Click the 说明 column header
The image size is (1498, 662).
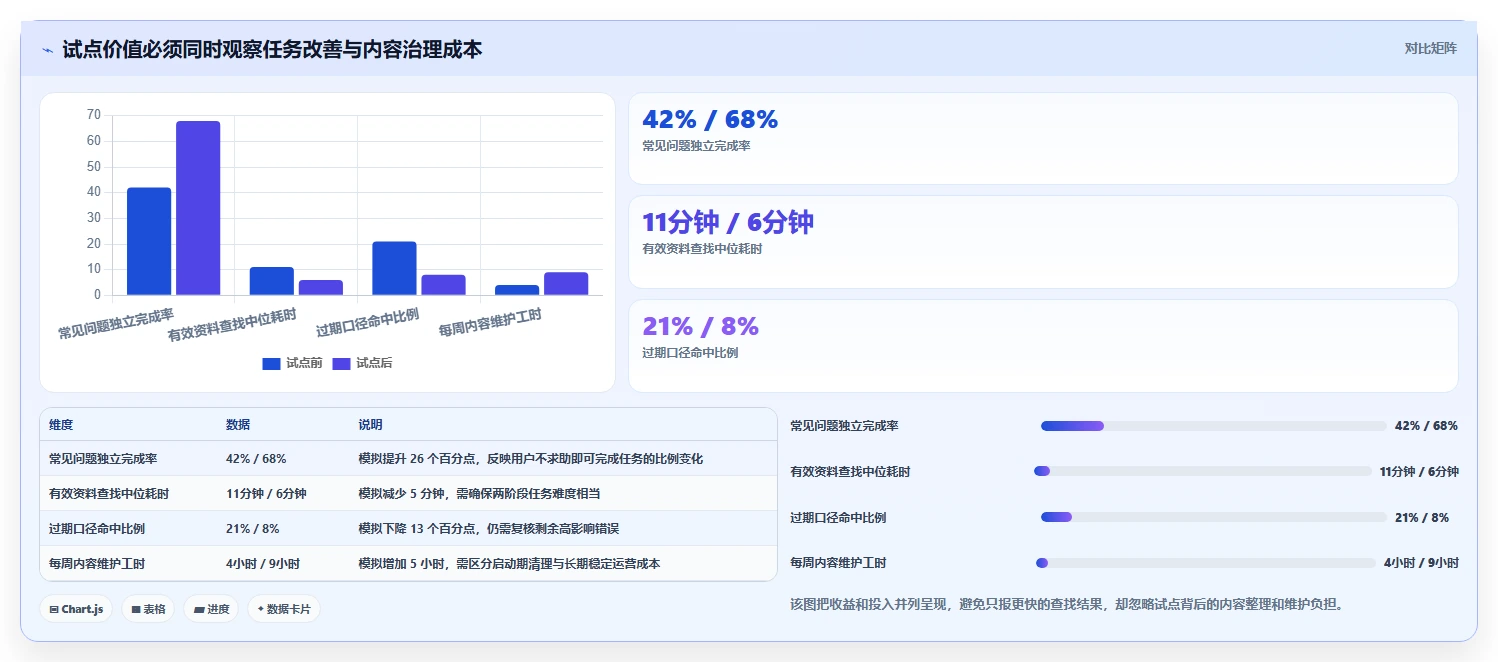(370, 425)
